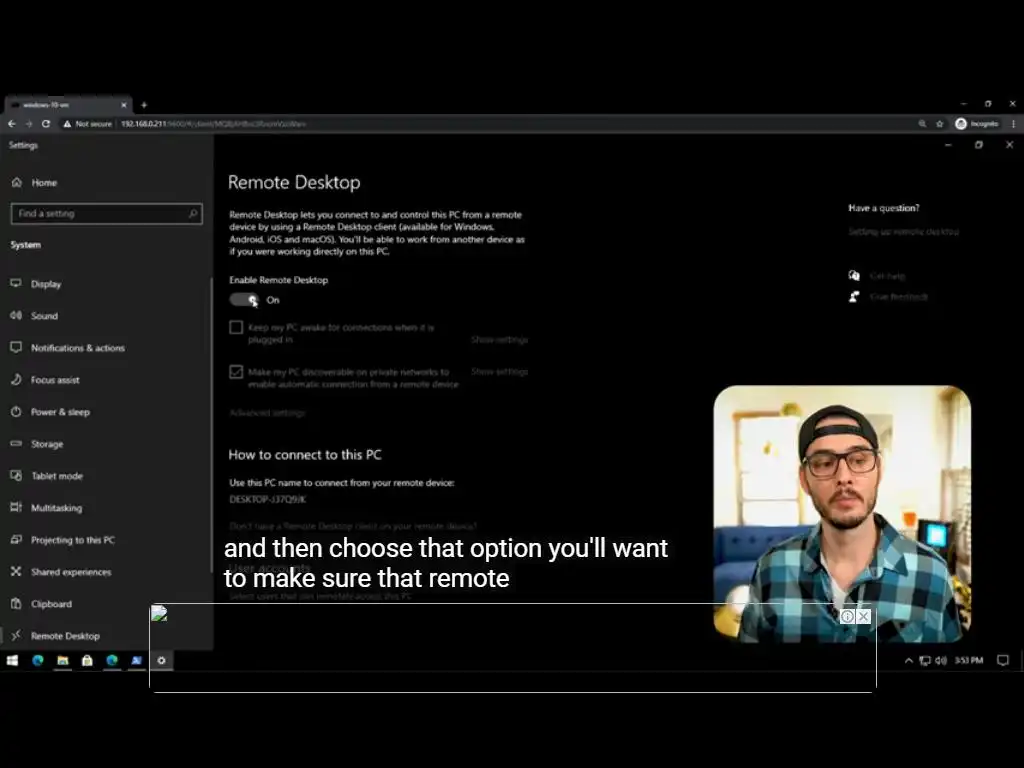The height and width of the screenshot is (768, 1024).
Task: Select Remote Desktop in sidebar
Action: pos(56,636)
